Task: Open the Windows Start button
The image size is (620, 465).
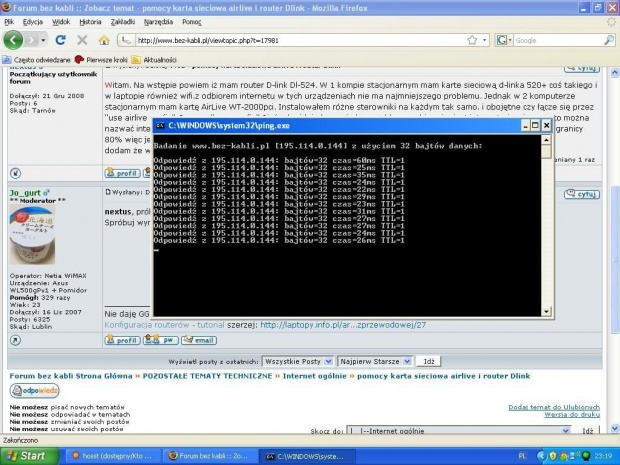Action: point(29,456)
